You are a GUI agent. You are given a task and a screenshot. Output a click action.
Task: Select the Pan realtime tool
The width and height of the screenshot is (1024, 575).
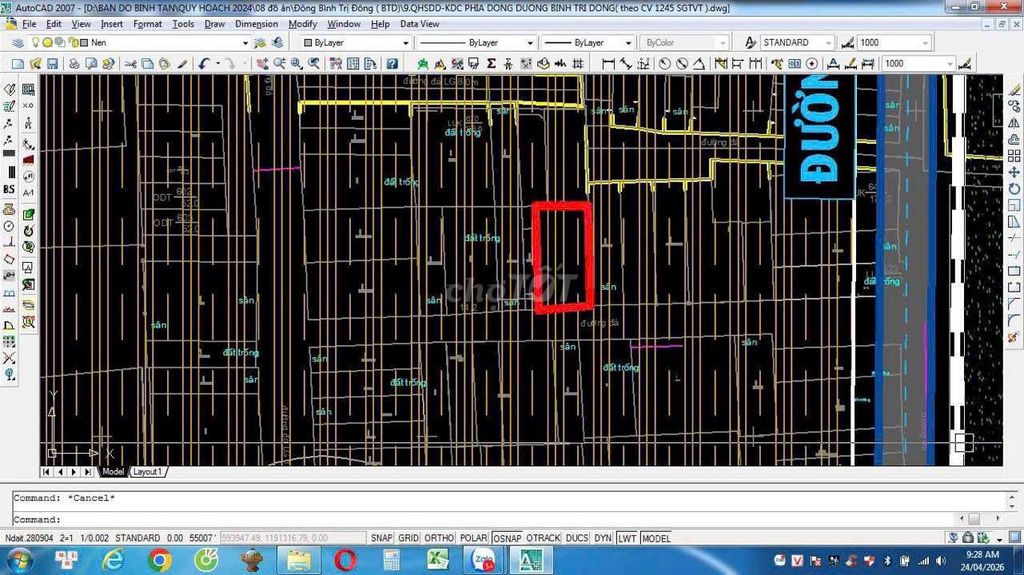(263, 63)
